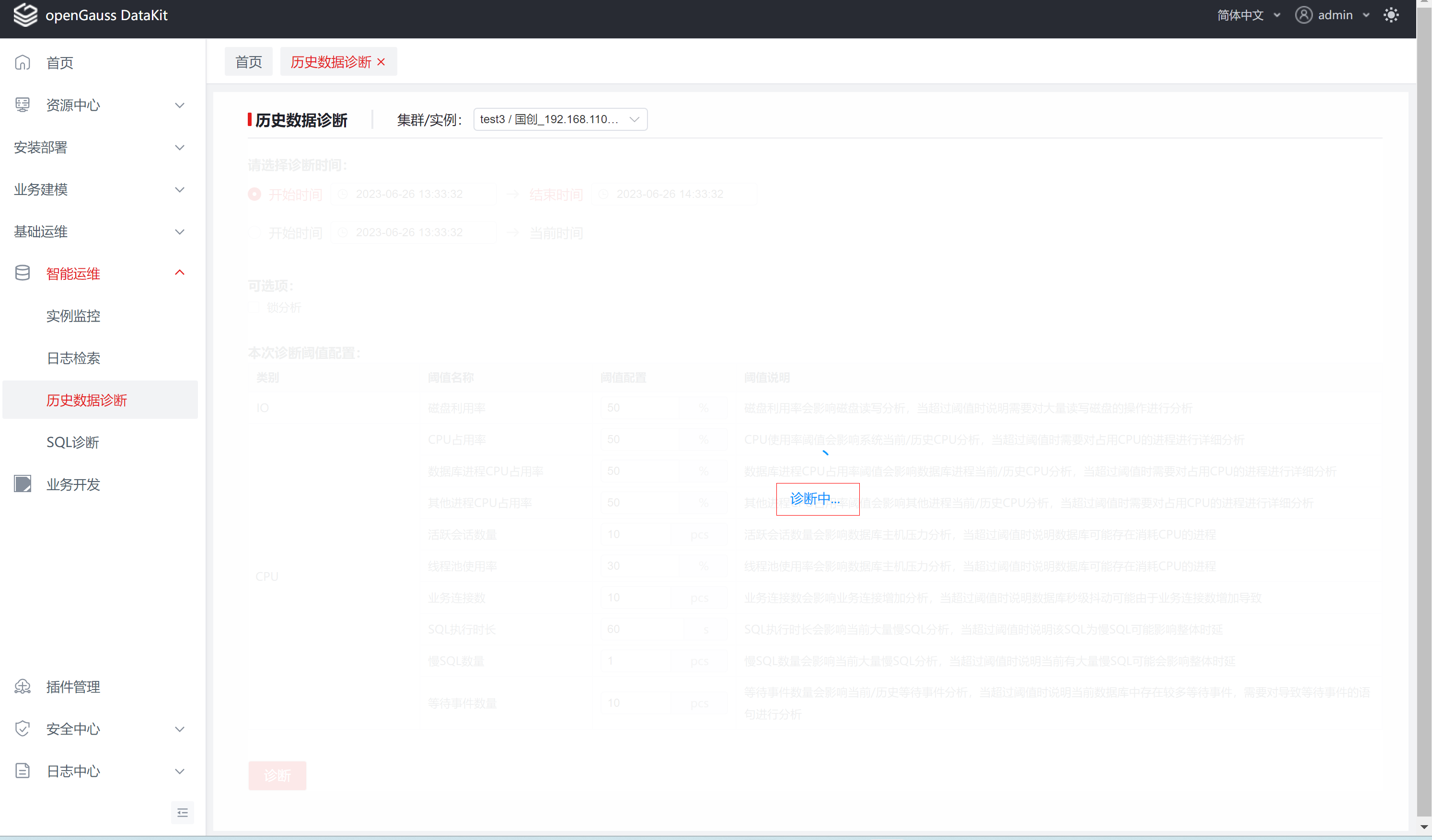Viewport: 1432px width, 840px height.
Task: Click the openGauss DataKit logo icon
Action: tap(25, 15)
